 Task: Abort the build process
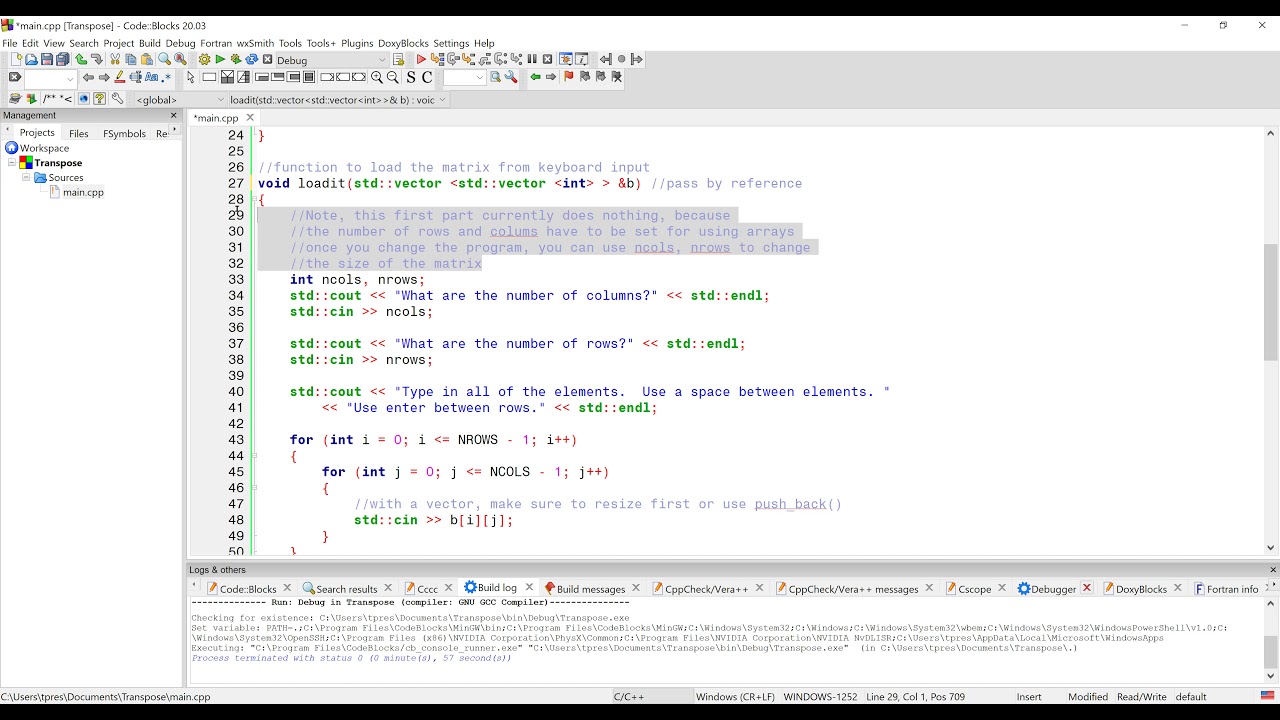pos(267,60)
